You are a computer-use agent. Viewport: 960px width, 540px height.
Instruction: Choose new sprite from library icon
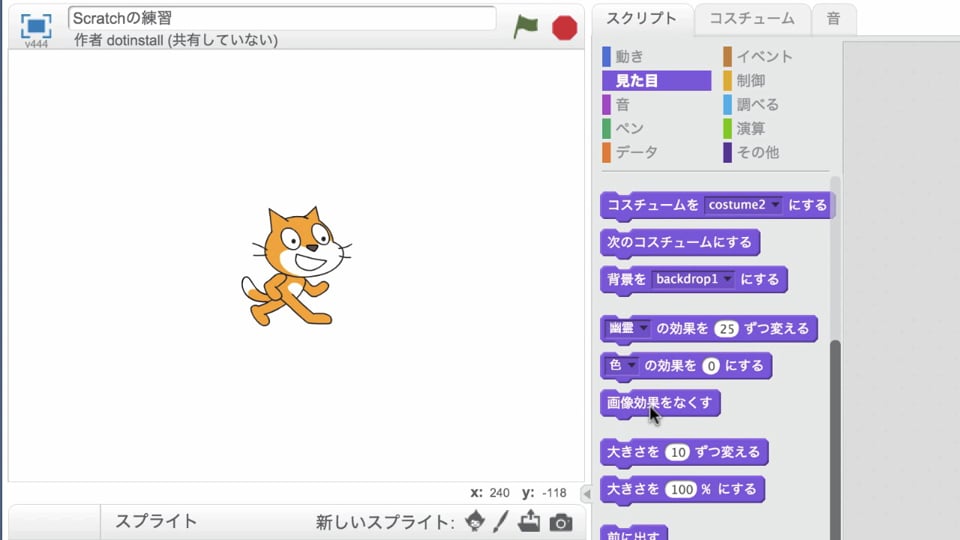[x=474, y=522]
